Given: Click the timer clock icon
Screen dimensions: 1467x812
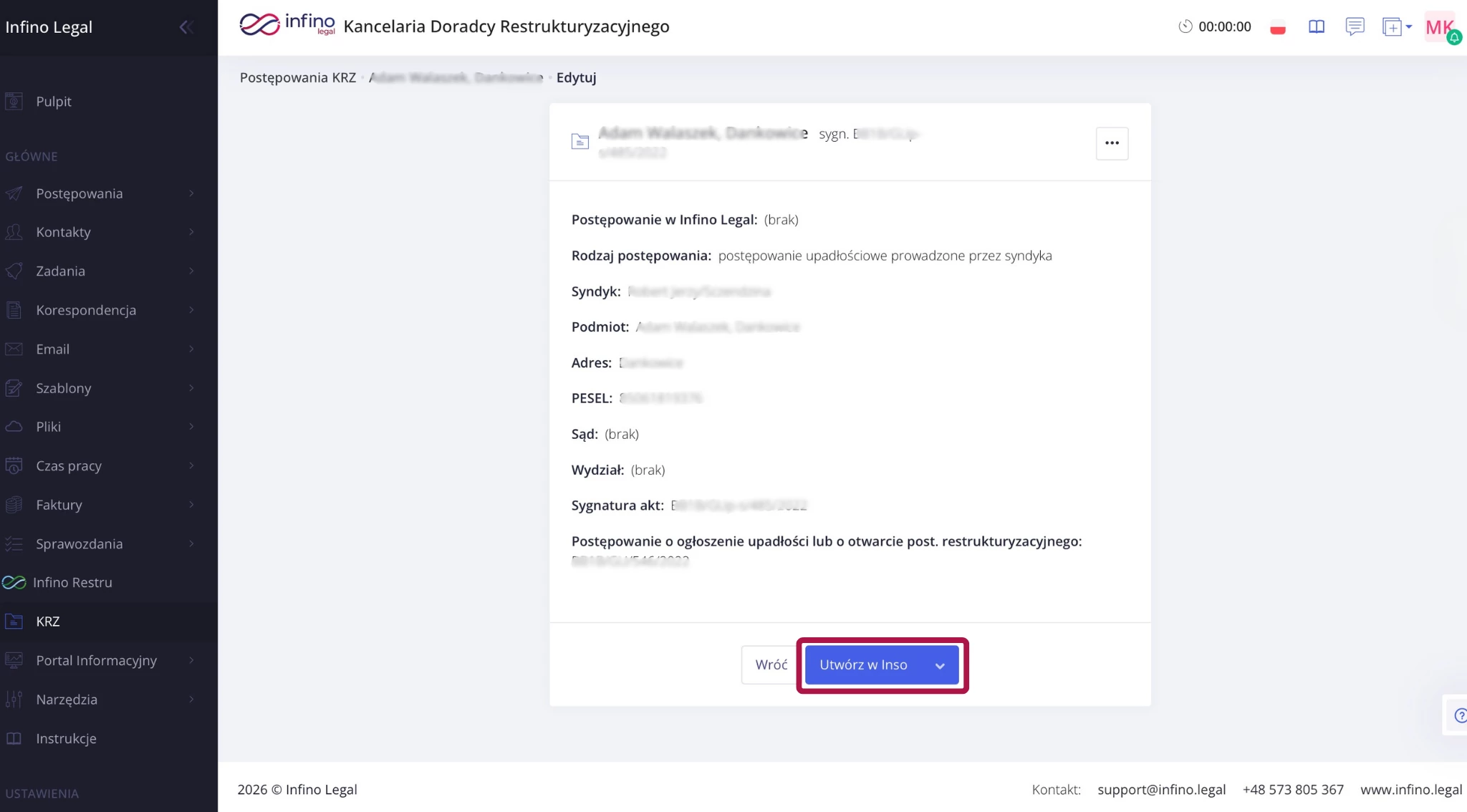Looking at the screenshot, I should (x=1185, y=26).
